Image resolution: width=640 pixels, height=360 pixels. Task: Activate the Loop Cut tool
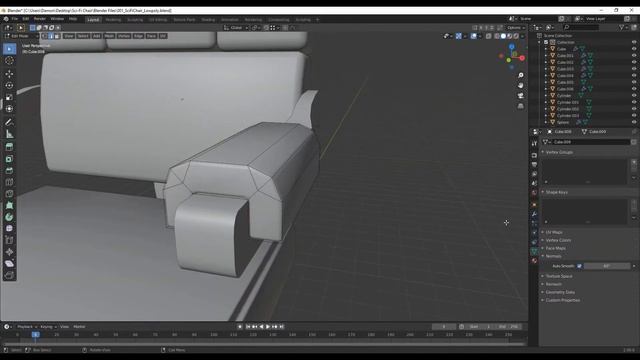pos(9,182)
